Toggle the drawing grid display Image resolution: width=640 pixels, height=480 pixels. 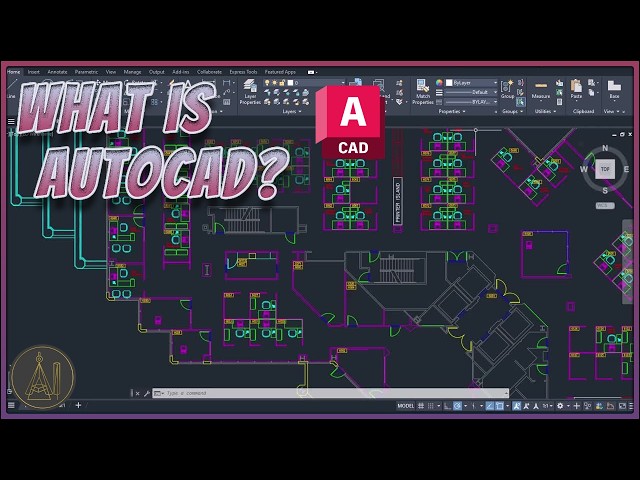[x=421, y=406]
